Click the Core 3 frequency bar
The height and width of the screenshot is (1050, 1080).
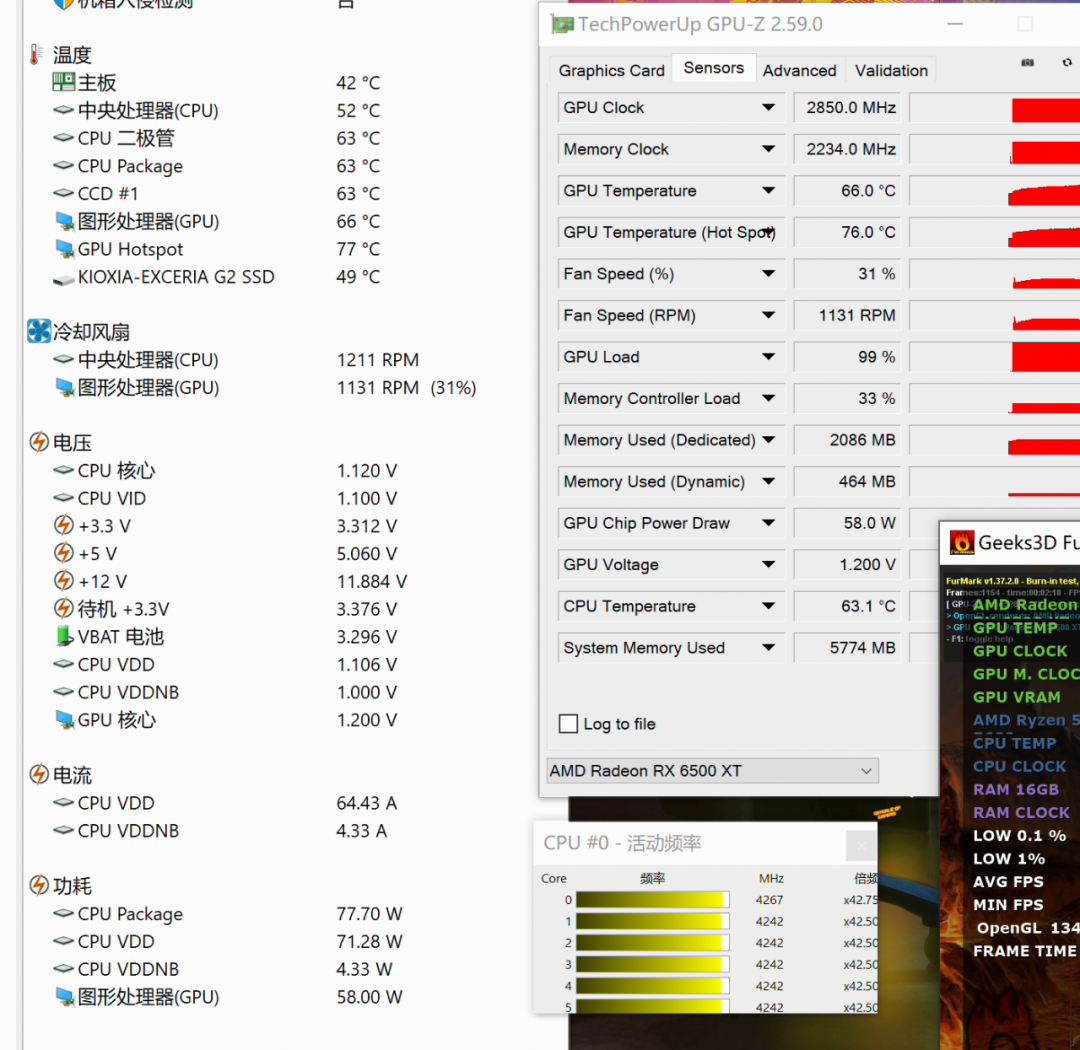pyautogui.click(x=652, y=965)
